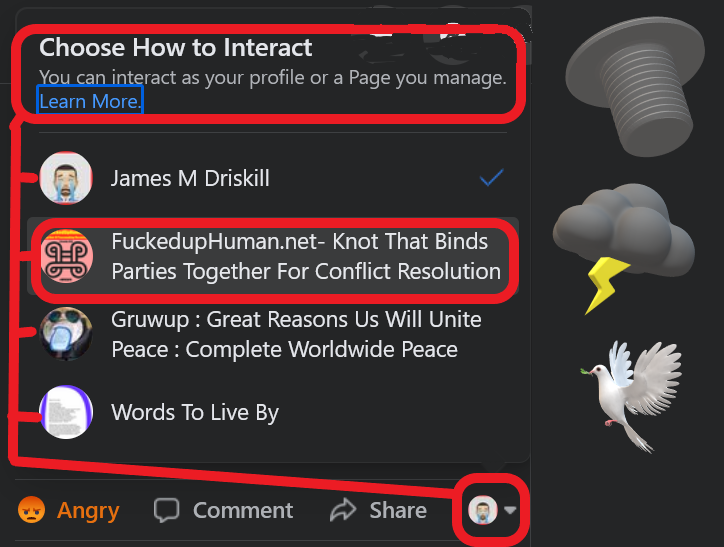Click James M Driskill's crying avatar

coord(66,178)
